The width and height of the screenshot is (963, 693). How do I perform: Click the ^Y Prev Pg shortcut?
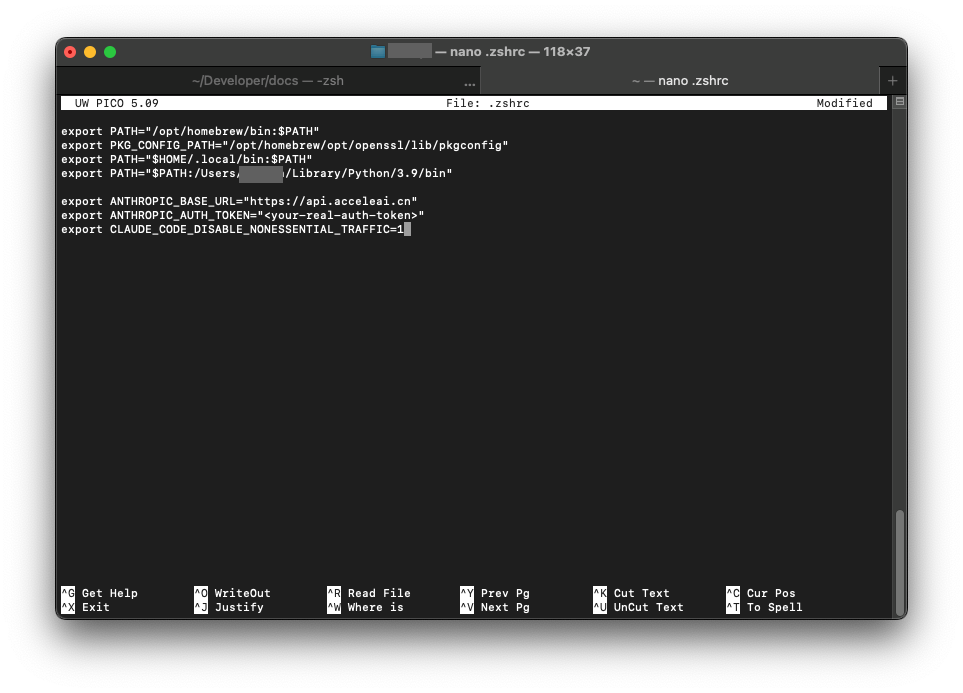point(495,593)
